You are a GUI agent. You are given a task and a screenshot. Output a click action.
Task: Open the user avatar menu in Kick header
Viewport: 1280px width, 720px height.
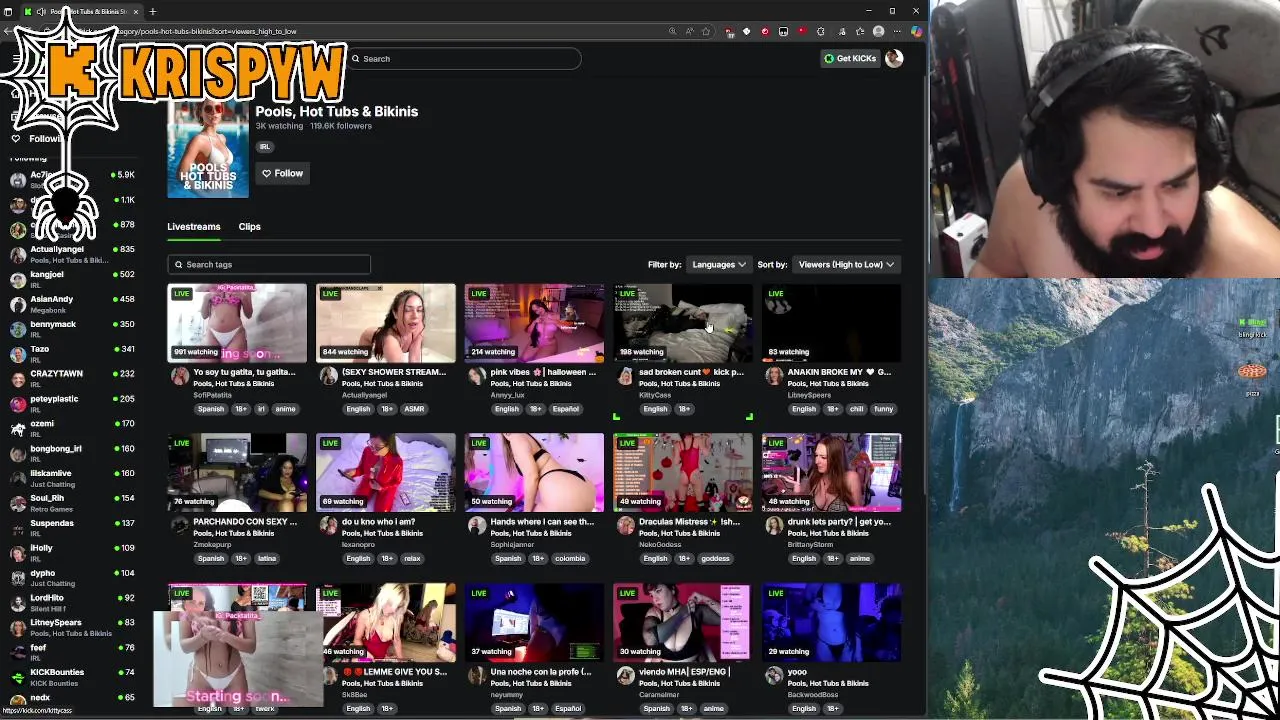[894, 59]
